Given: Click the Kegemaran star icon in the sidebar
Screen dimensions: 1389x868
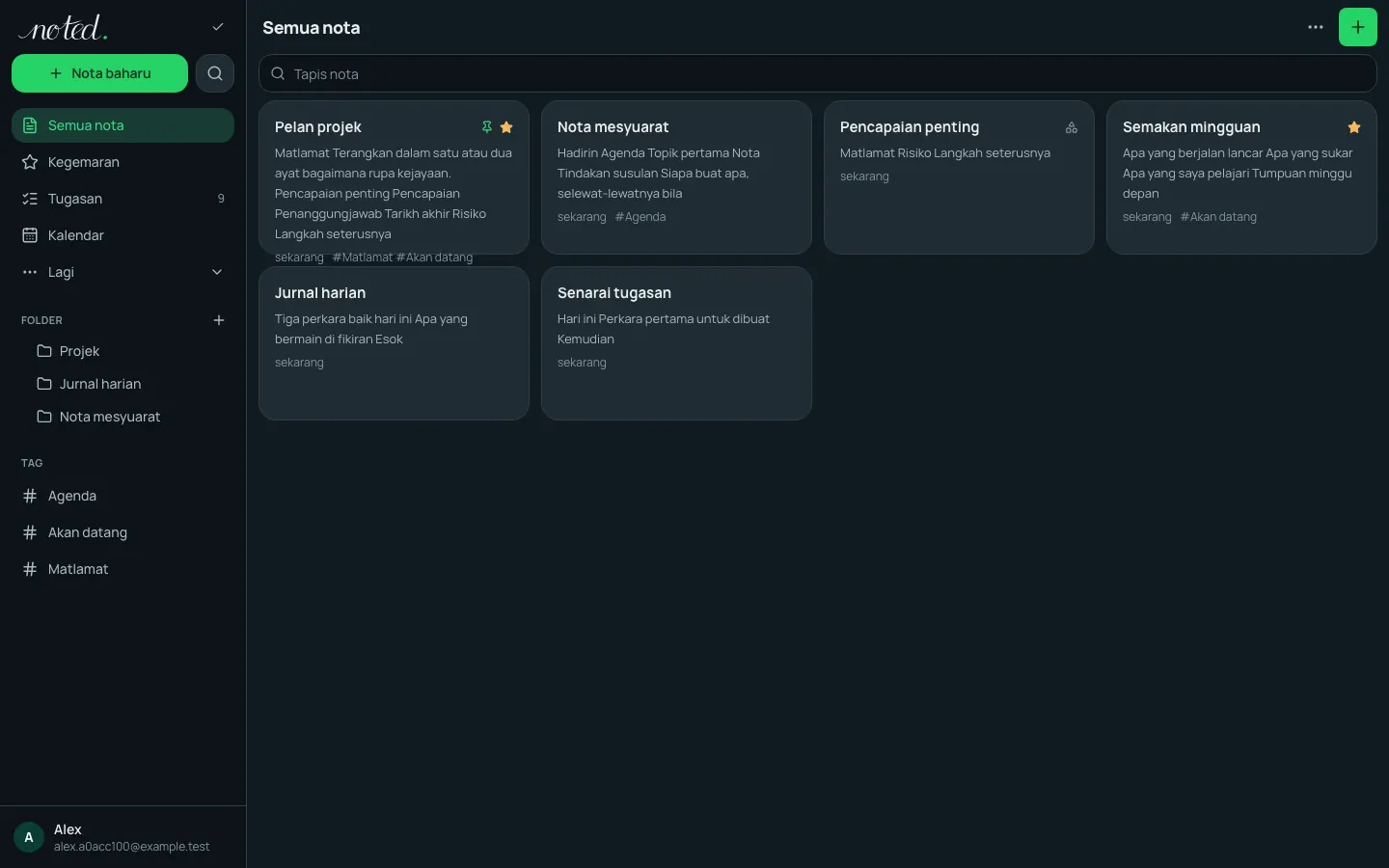Looking at the screenshot, I should (x=30, y=162).
